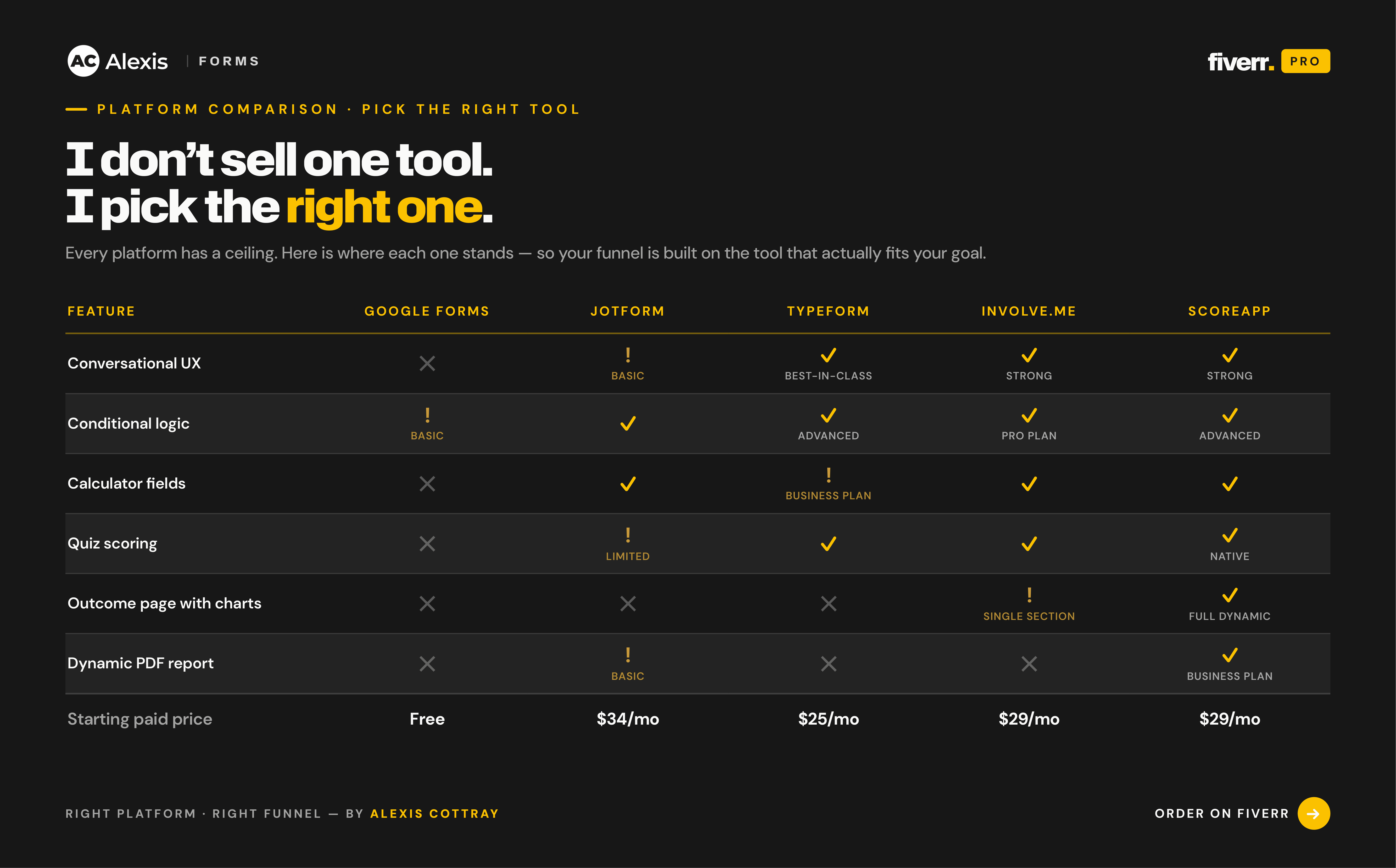Click the Alexis Cottray name link
The height and width of the screenshot is (868, 1396).
pyautogui.click(x=434, y=814)
